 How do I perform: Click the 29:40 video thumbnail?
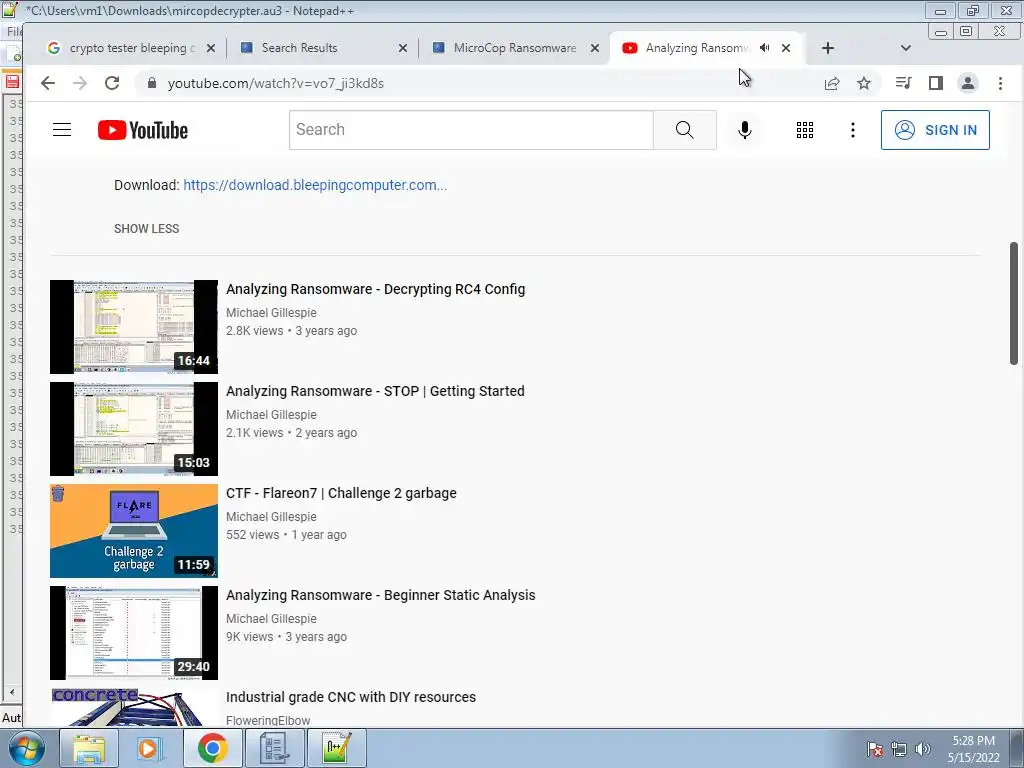tap(134, 632)
